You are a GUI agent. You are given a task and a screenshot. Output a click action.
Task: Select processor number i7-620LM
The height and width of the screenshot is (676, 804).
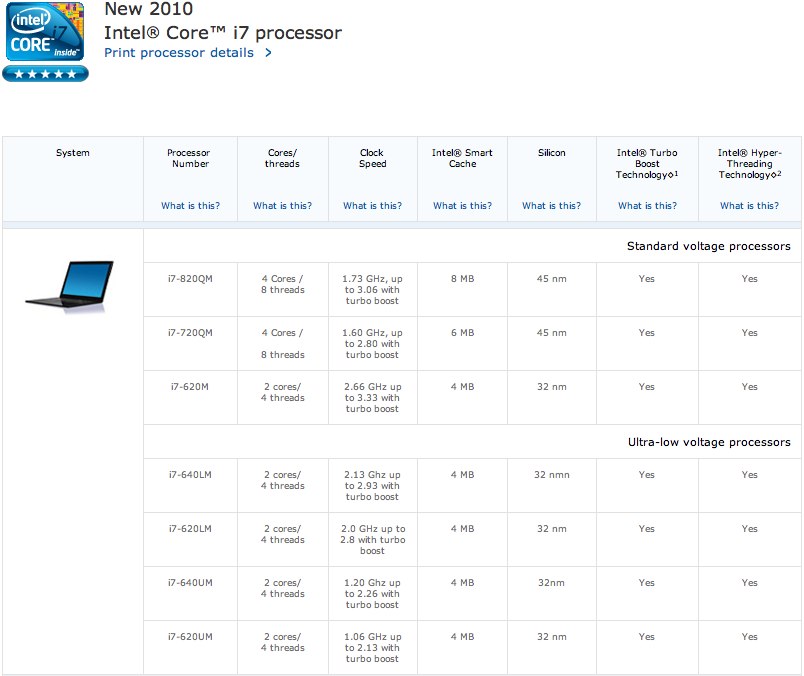pos(190,529)
